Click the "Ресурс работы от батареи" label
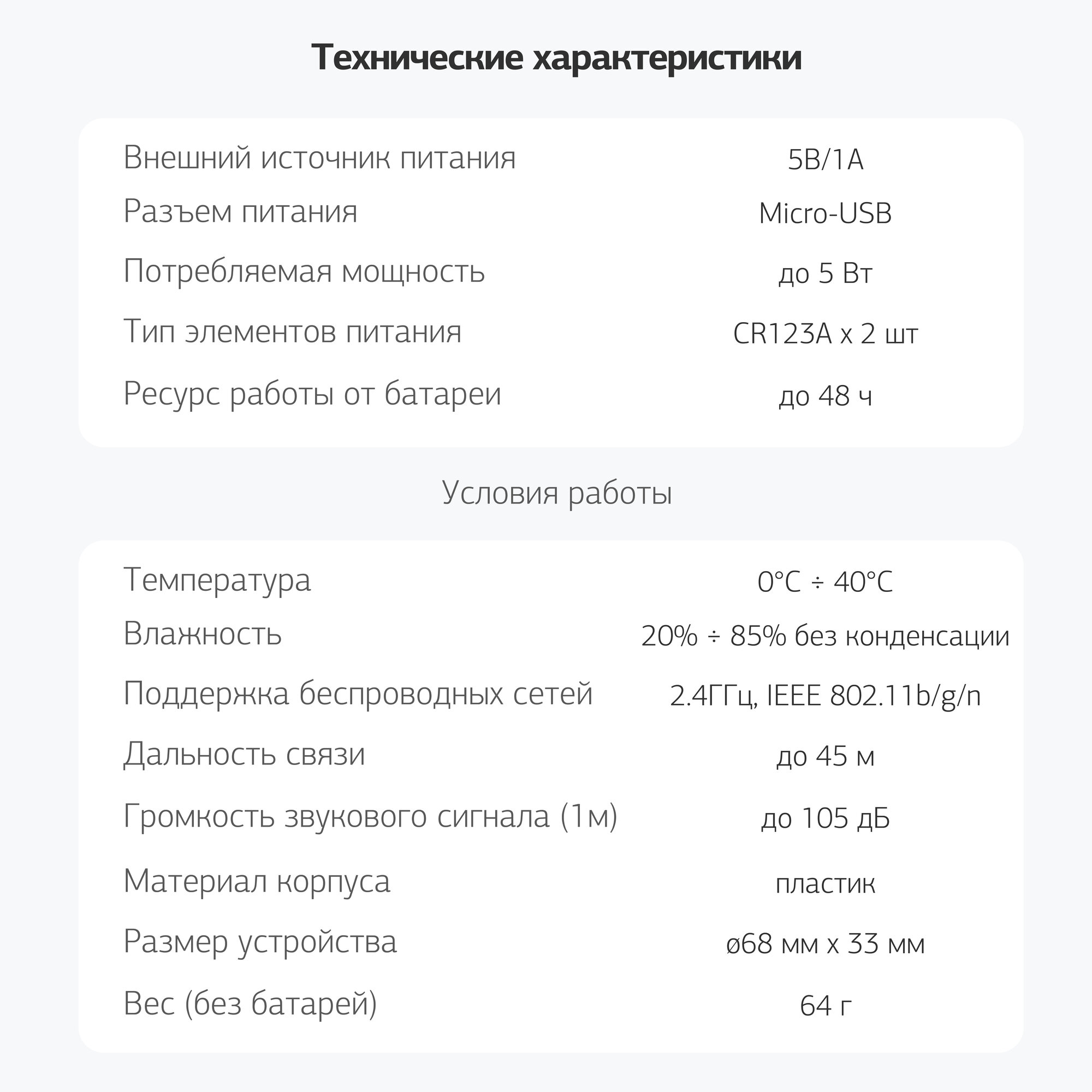 (x=312, y=393)
